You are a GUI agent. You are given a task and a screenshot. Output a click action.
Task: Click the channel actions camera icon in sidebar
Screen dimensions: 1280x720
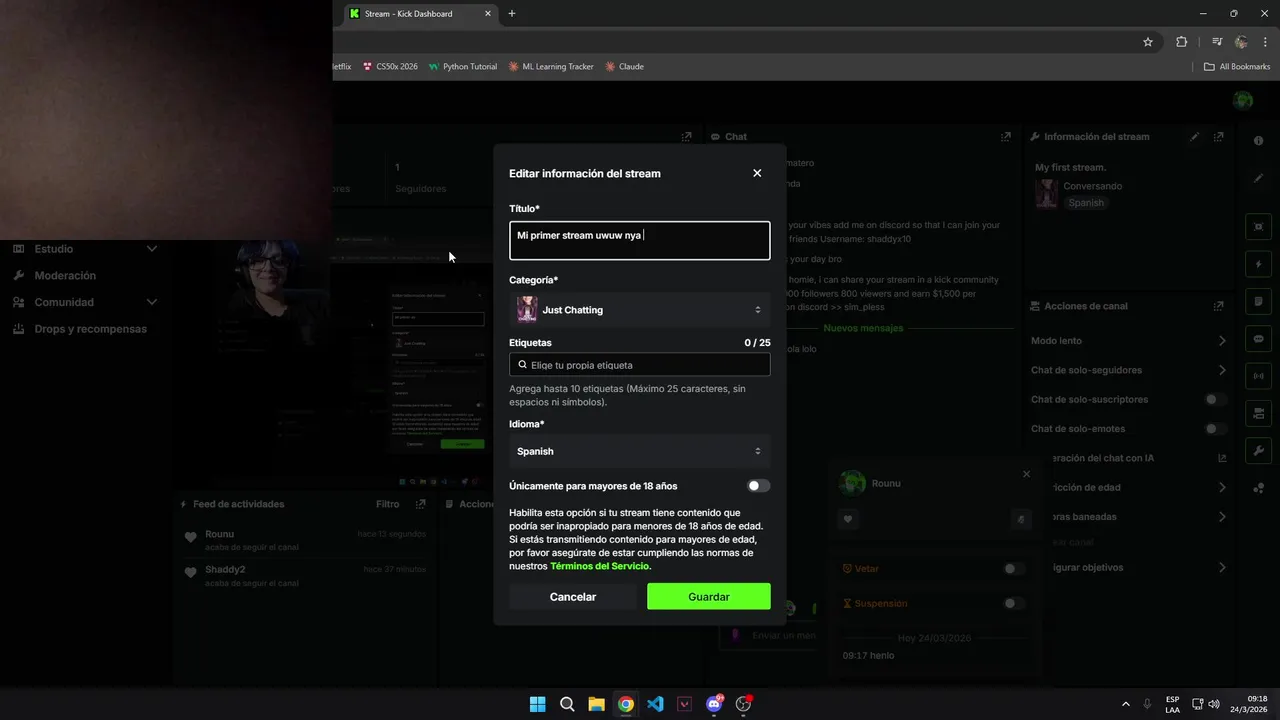coord(1258,413)
